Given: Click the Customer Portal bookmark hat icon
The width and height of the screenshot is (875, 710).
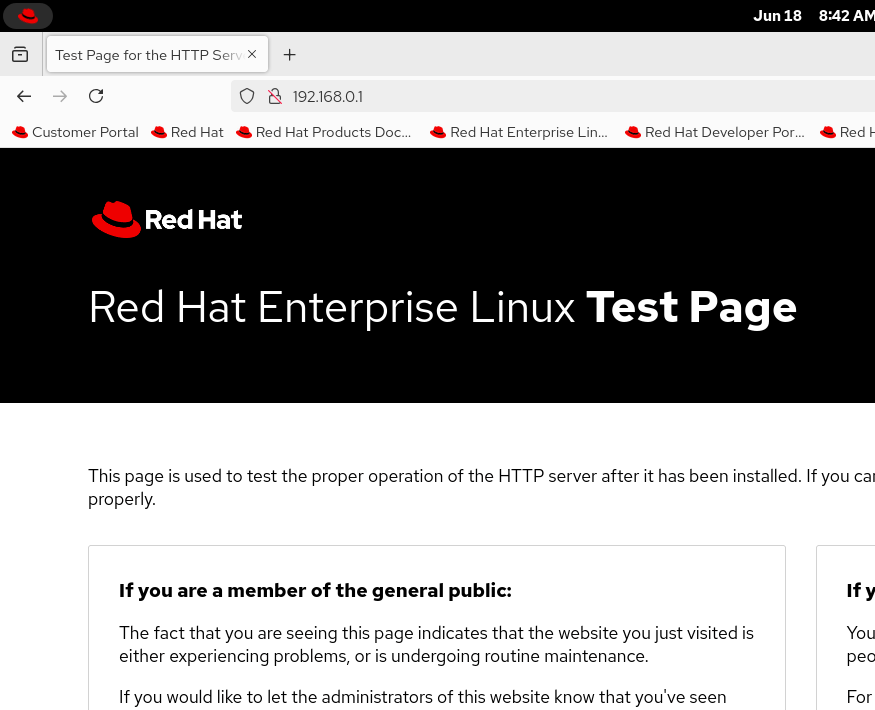Looking at the screenshot, I should pyautogui.click(x=20, y=132).
